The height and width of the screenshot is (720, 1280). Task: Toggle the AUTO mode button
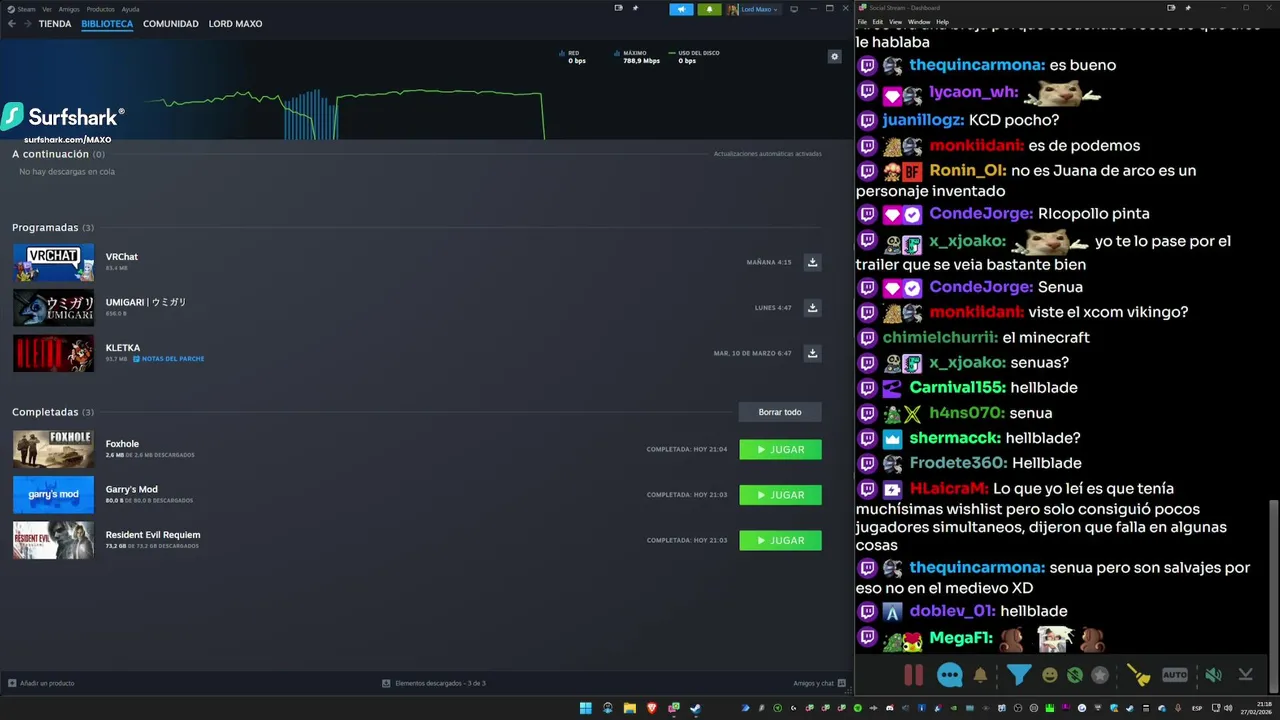1175,675
